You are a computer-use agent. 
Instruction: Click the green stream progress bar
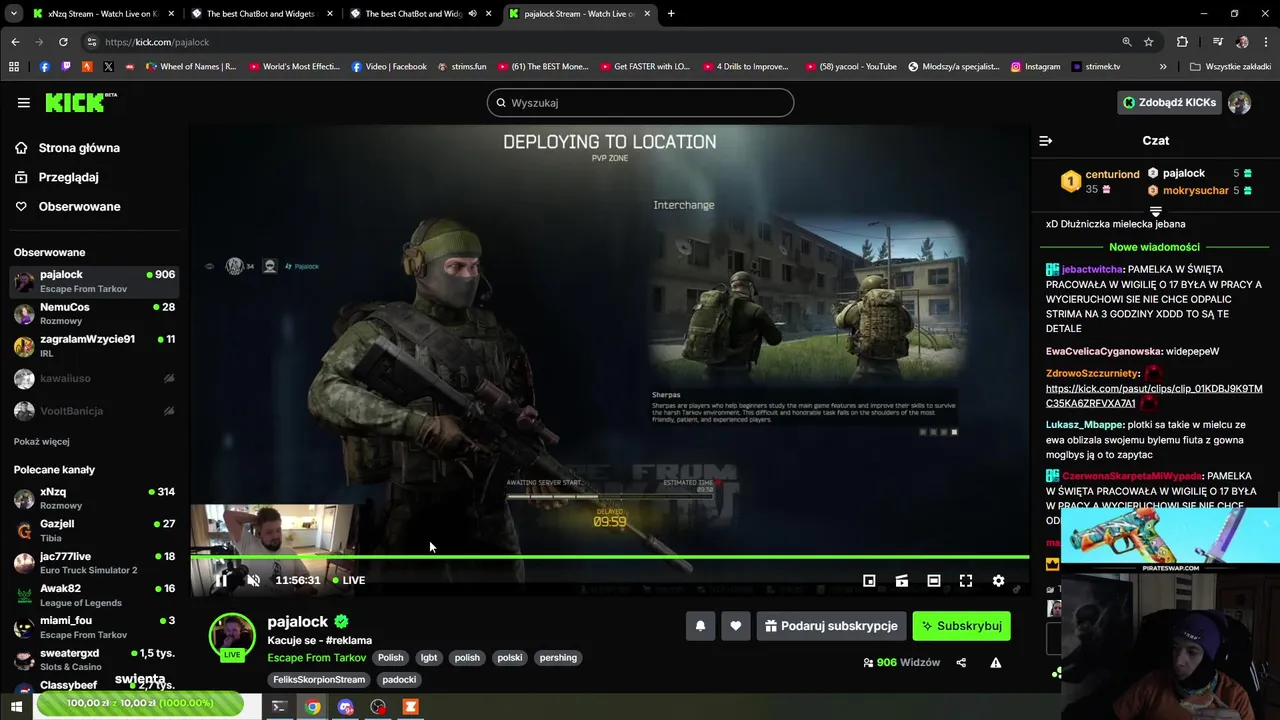point(610,557)
